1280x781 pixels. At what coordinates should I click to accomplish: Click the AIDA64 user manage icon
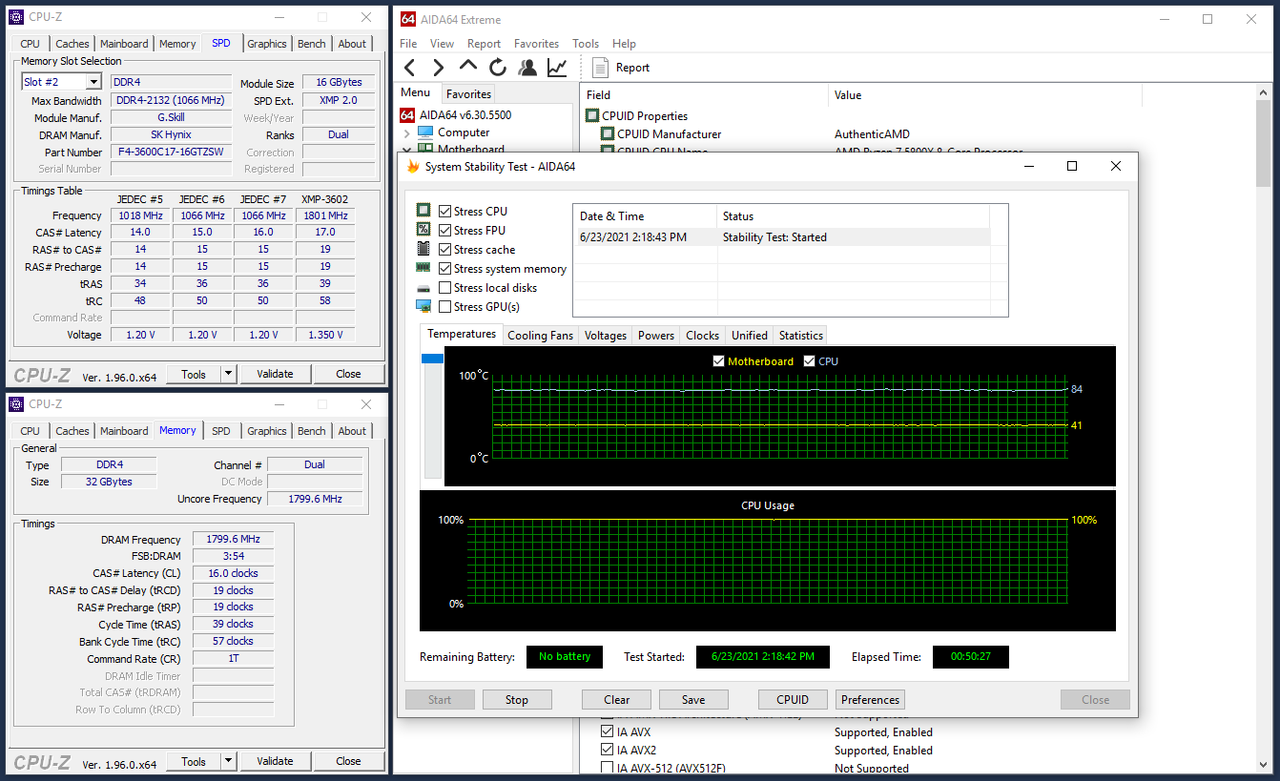(x=527, y=67)
